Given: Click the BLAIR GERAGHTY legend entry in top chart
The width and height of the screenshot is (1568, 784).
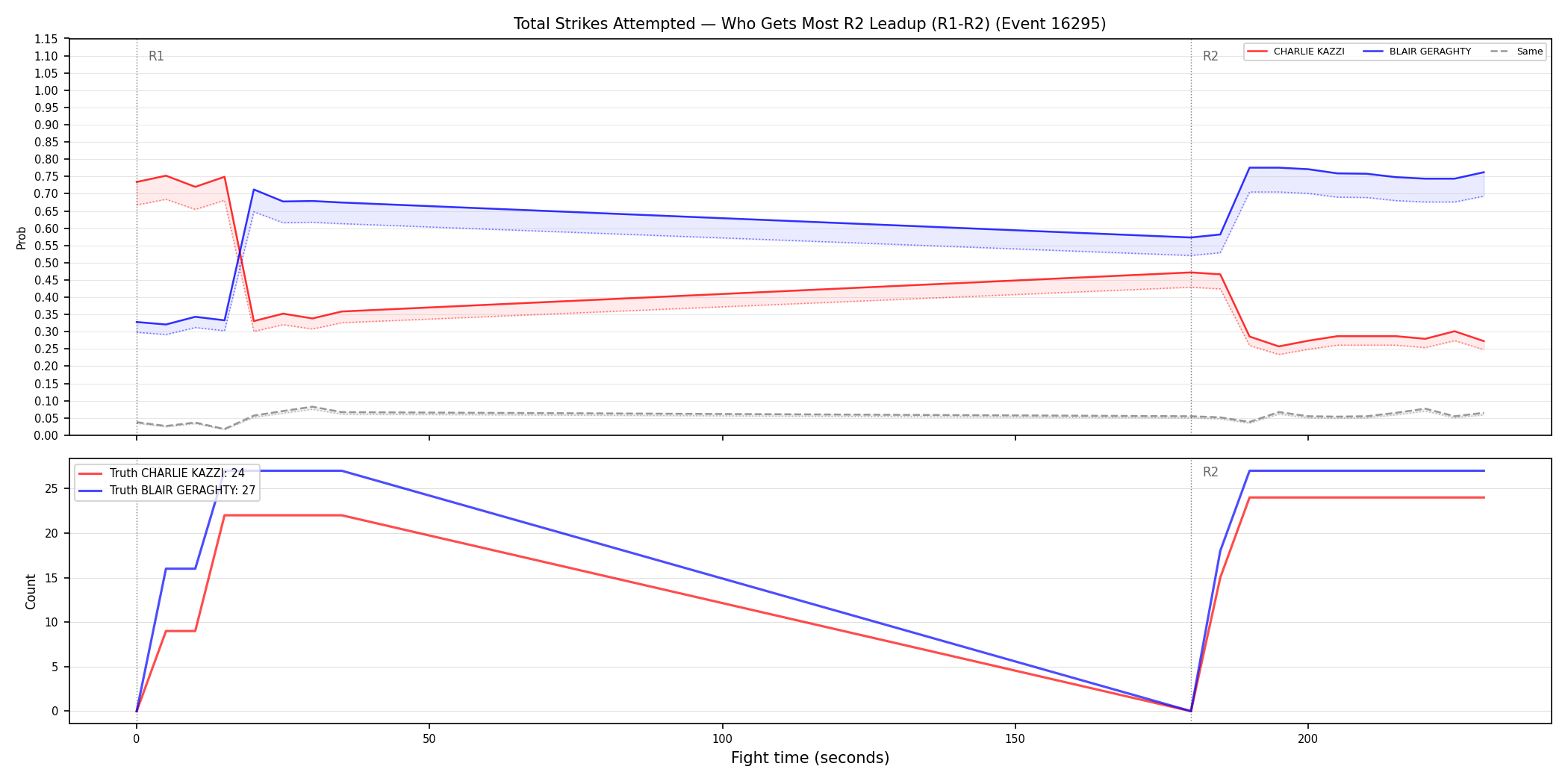Looking at the screenshot, I should point(1416,52).
